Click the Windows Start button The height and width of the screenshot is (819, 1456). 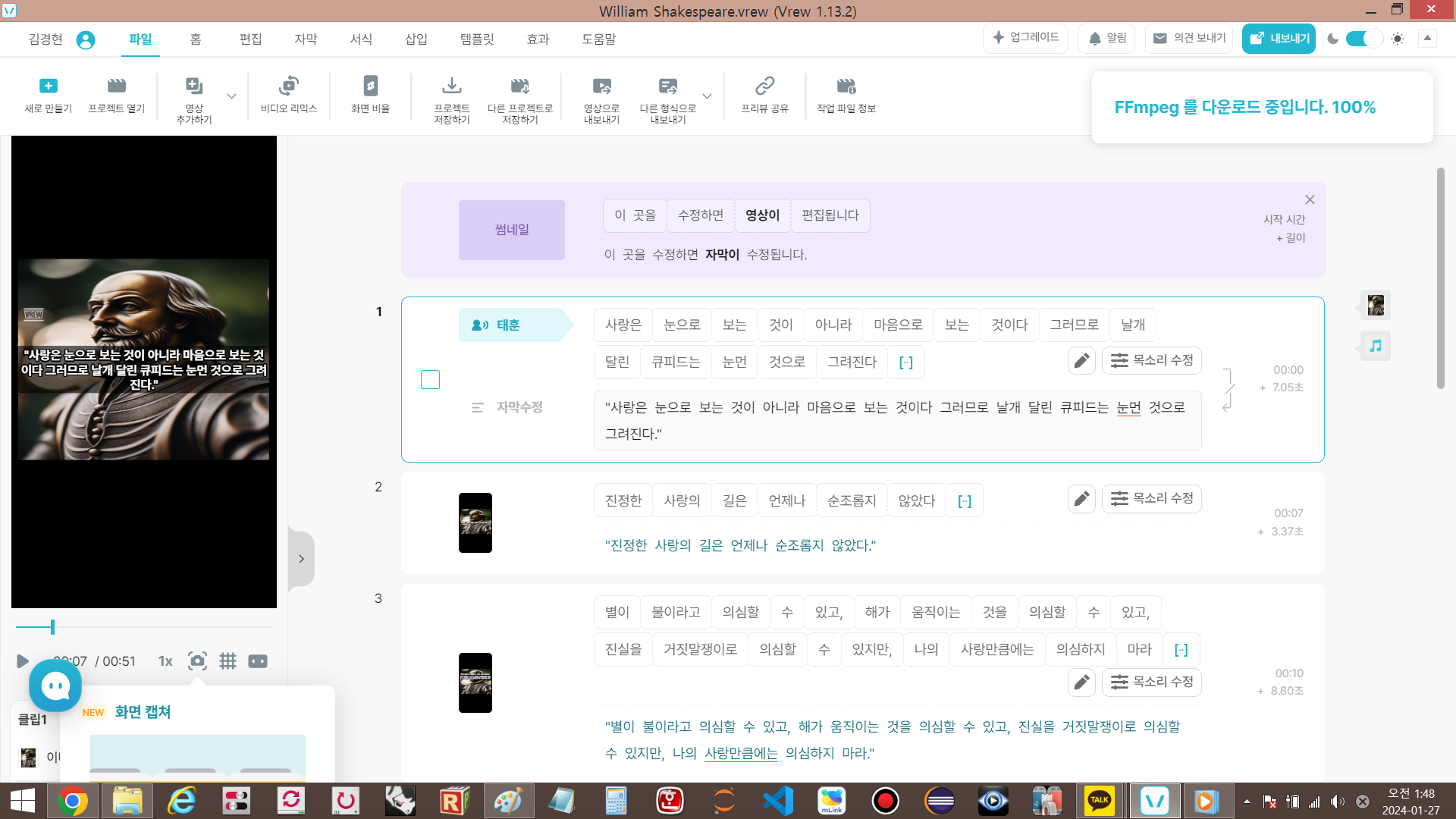click(x=23, y=801)
